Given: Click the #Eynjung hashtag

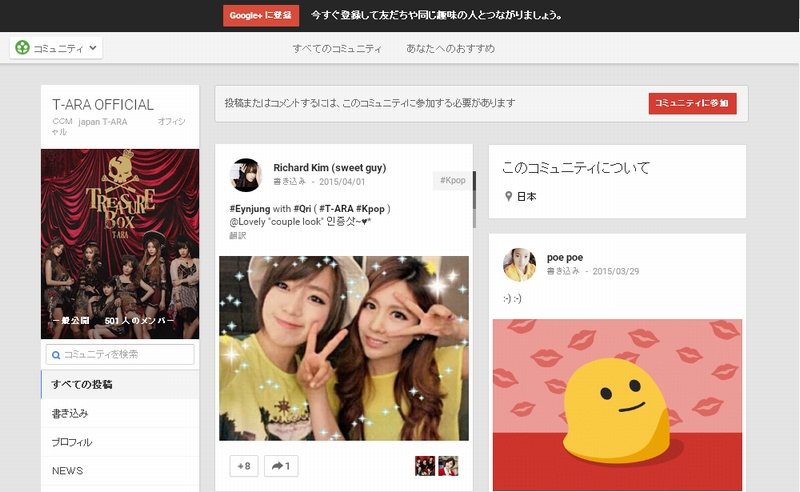Looking at the screenshot, I should pos(249,208).
